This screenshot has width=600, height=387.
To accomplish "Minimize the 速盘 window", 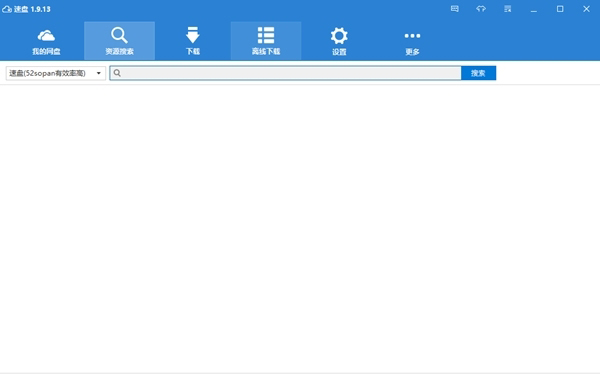I will (534, 9).
